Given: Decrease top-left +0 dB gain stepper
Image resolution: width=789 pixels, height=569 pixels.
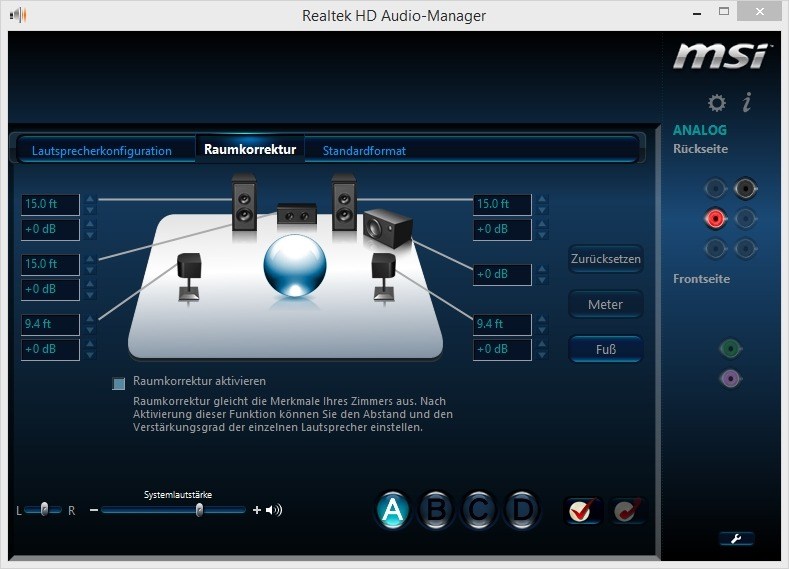Looking at the screenshot, I should (x=90, y=235).
